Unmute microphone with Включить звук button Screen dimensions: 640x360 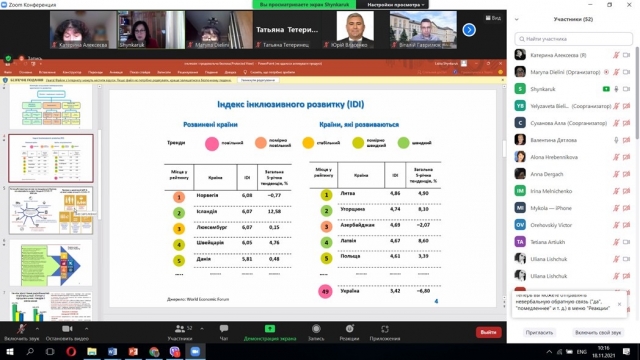pos(22,332)
